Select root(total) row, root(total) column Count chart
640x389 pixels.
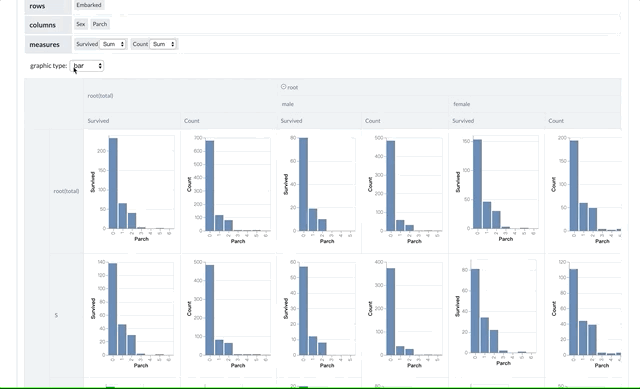228,190
